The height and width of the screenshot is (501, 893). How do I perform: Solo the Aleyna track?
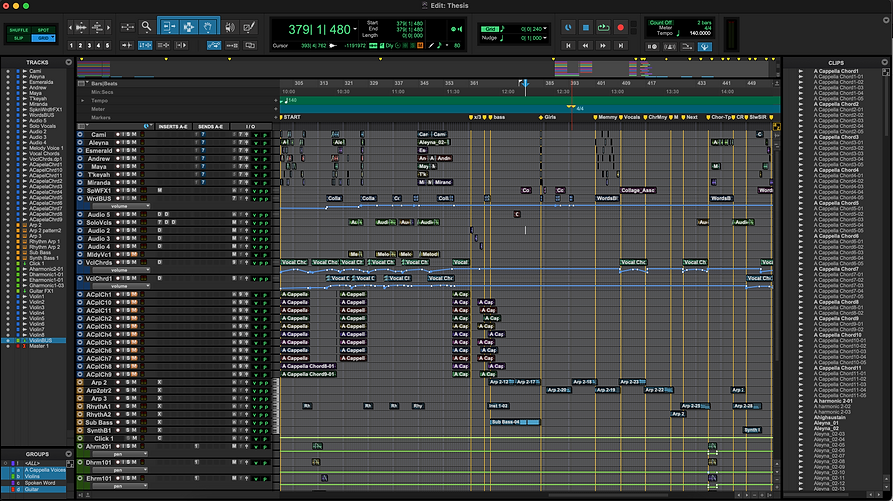(128, 143)
